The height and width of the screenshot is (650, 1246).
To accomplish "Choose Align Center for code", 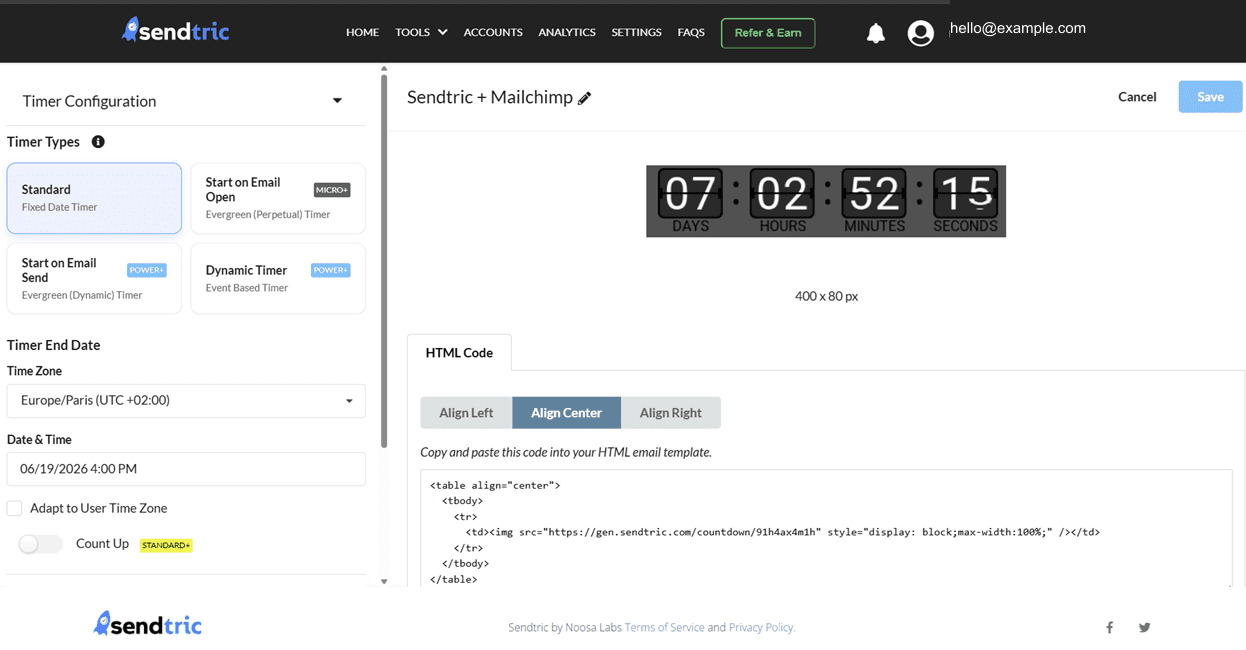I will (x=566, y=413).
